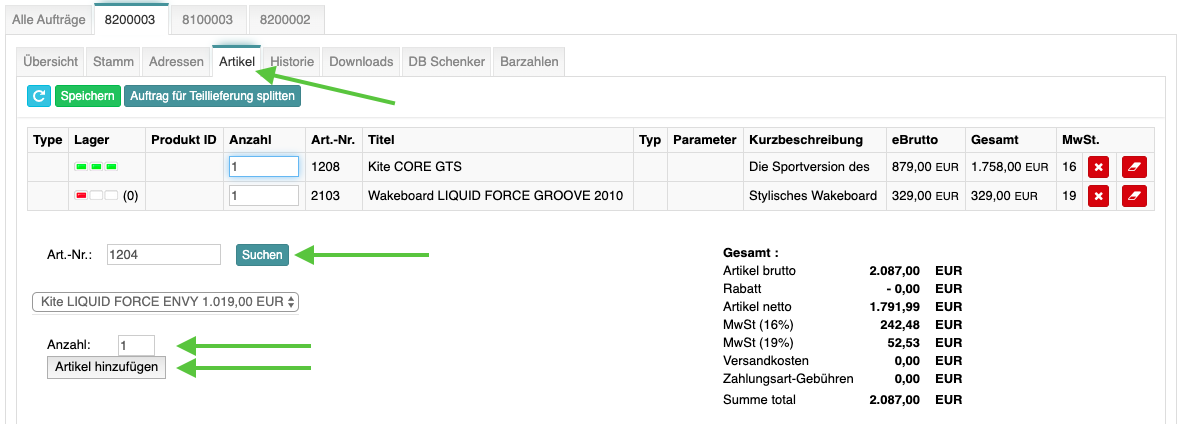Click Anzahl field for Kite CORE GTS
Image resolution: width=1185 pixels, height=424 pixels.
point(264,166)
